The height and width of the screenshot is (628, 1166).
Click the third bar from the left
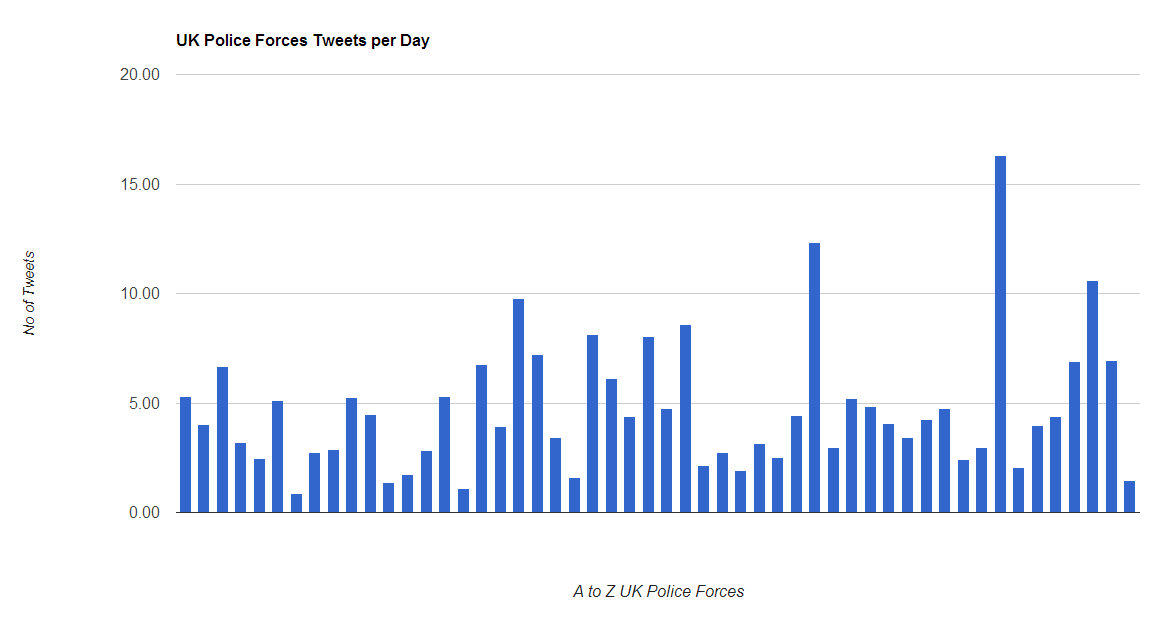(x=222, y=440)
